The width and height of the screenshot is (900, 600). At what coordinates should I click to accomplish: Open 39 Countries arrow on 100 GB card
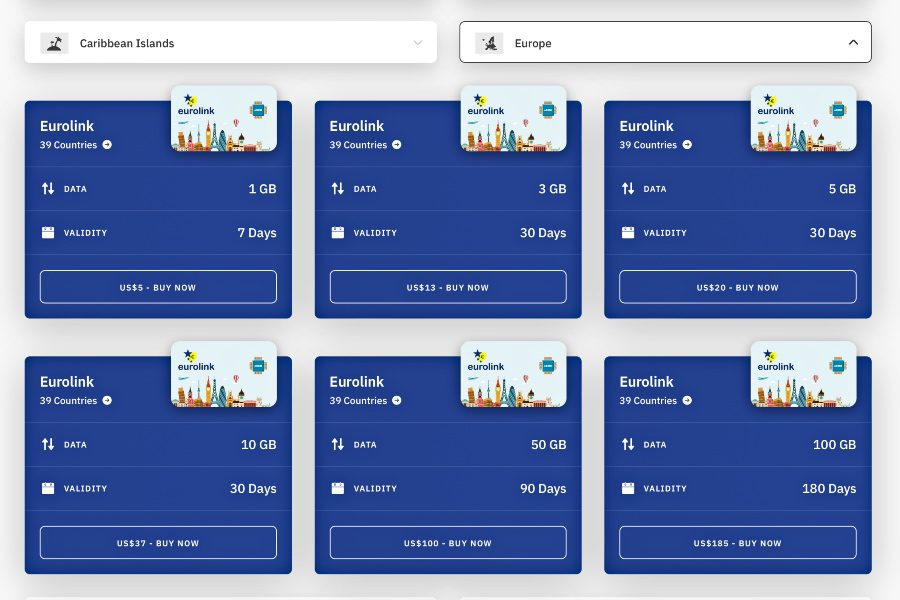(x=687, y=400)
